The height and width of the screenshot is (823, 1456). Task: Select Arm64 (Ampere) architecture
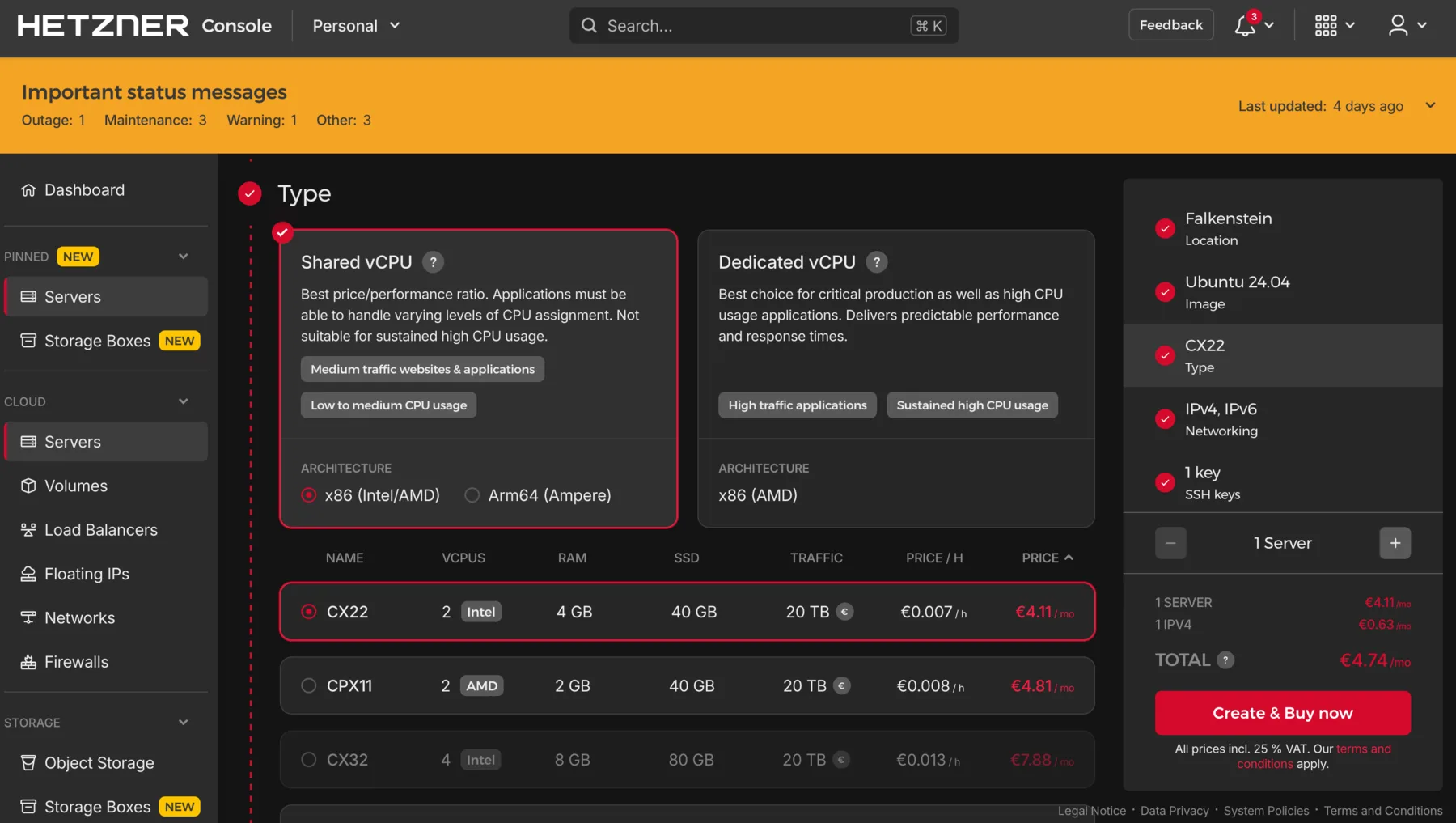tap(472, 495)
